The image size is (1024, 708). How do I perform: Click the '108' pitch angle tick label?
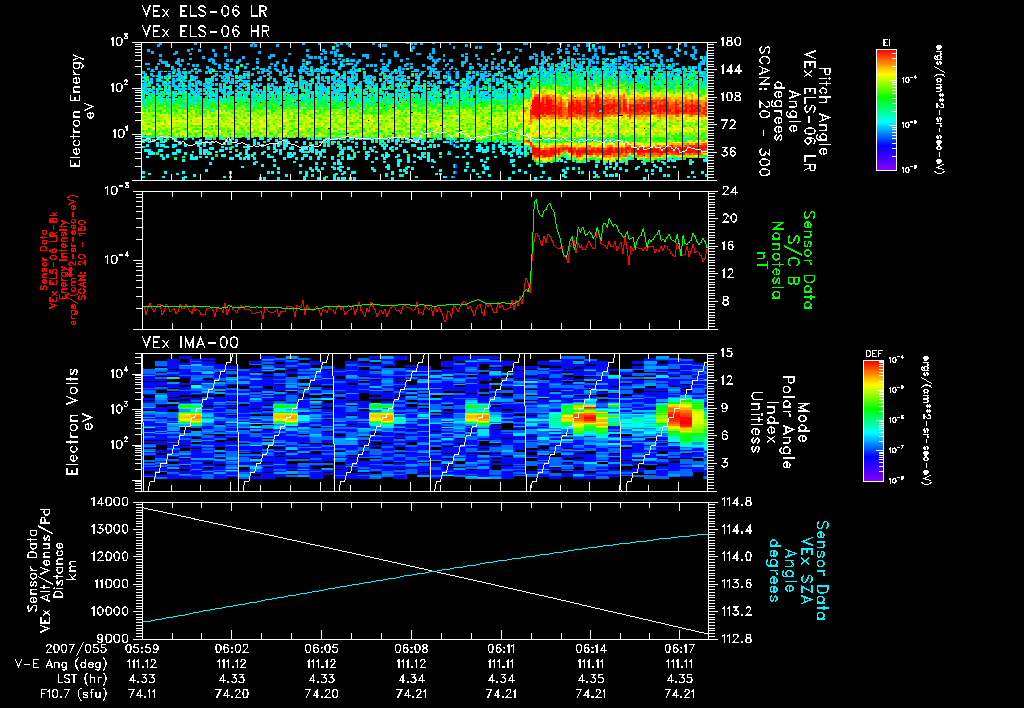[x=729, y=97]
